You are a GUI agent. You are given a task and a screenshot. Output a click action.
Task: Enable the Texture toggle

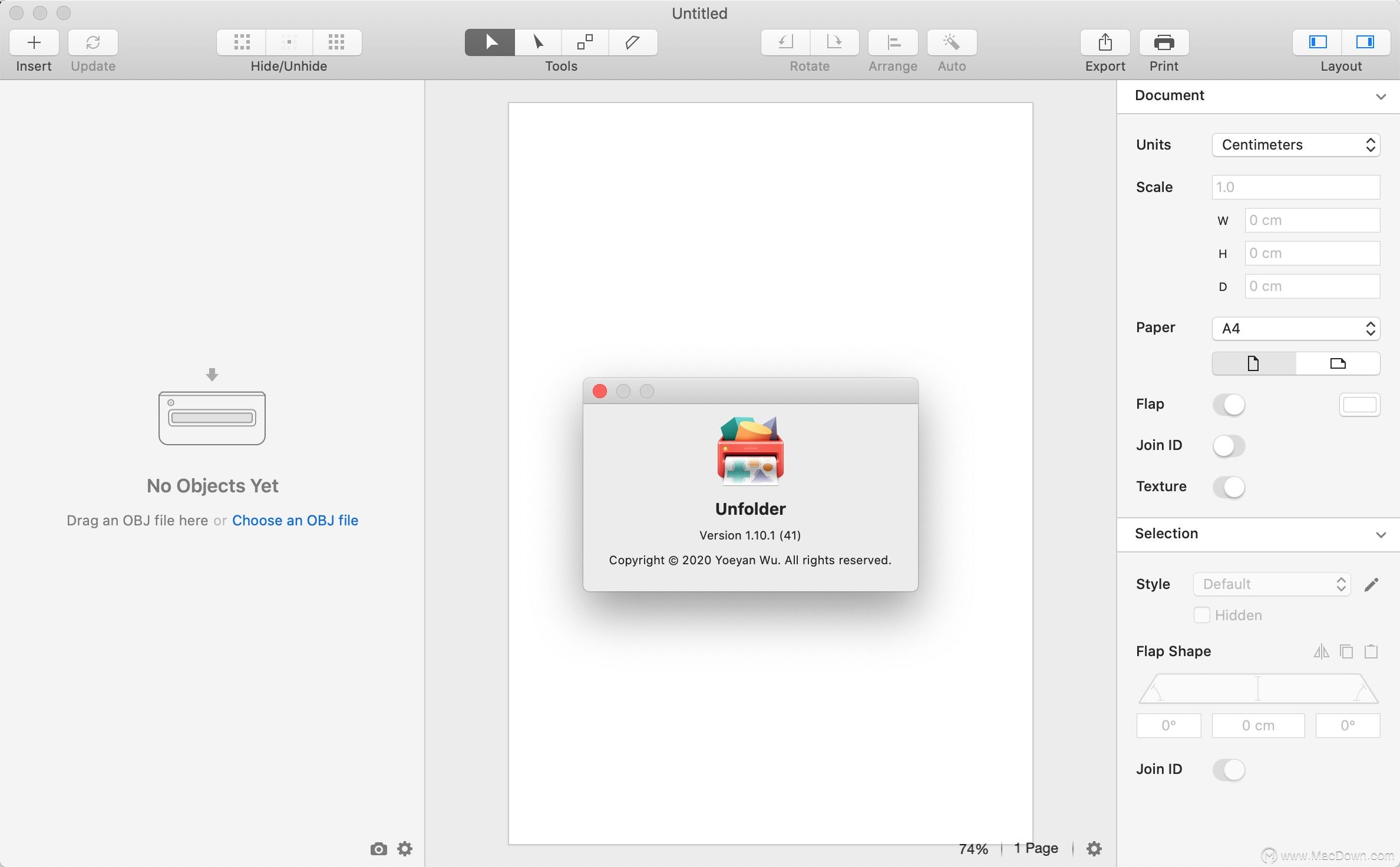[x=1228, y=487]
